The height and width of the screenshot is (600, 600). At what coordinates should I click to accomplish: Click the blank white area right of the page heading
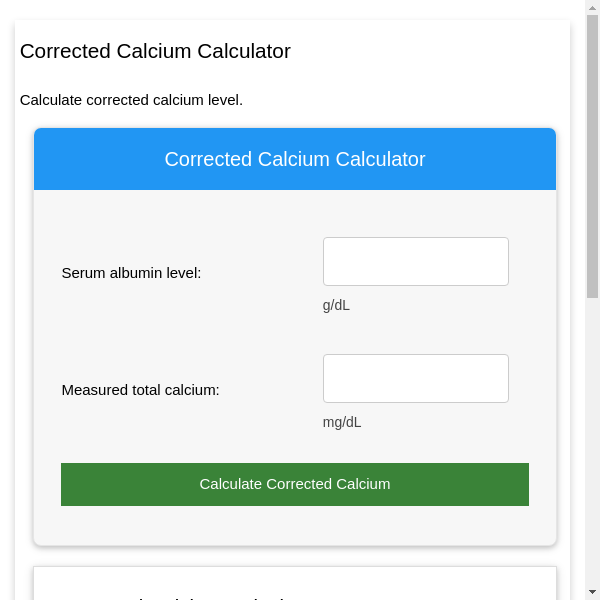point(430,51)
